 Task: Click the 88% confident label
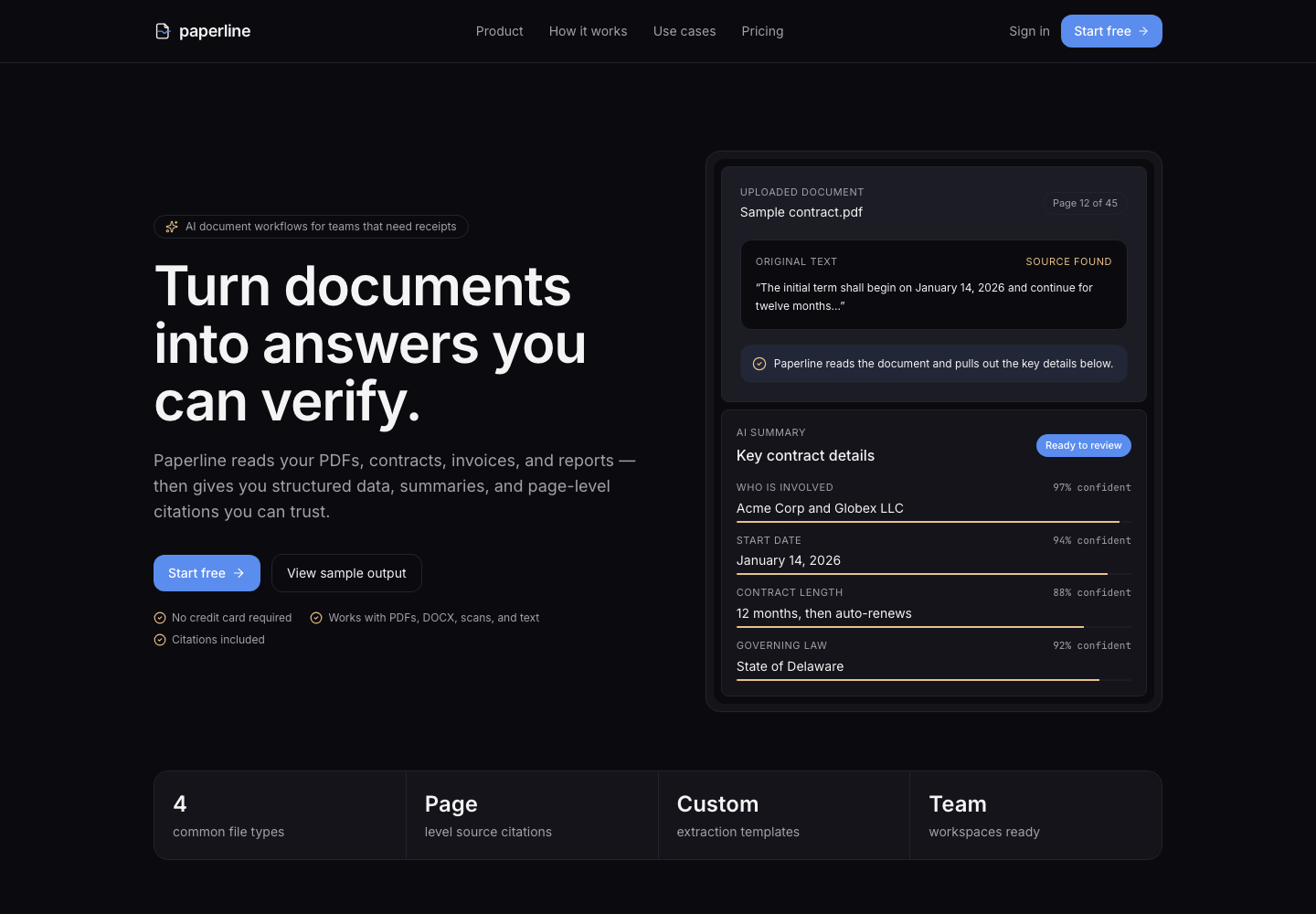click(x=1092, y=592)
